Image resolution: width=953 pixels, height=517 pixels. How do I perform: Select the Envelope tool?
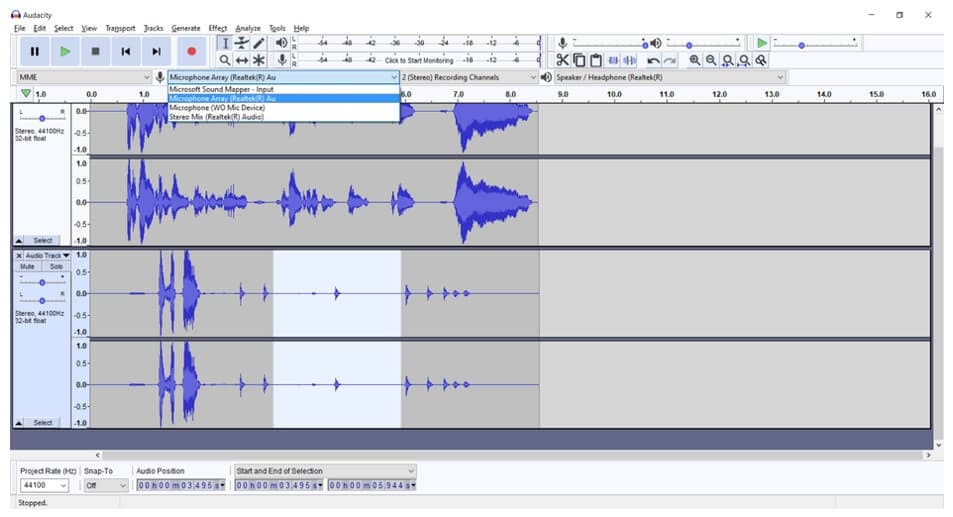point(242,43)
